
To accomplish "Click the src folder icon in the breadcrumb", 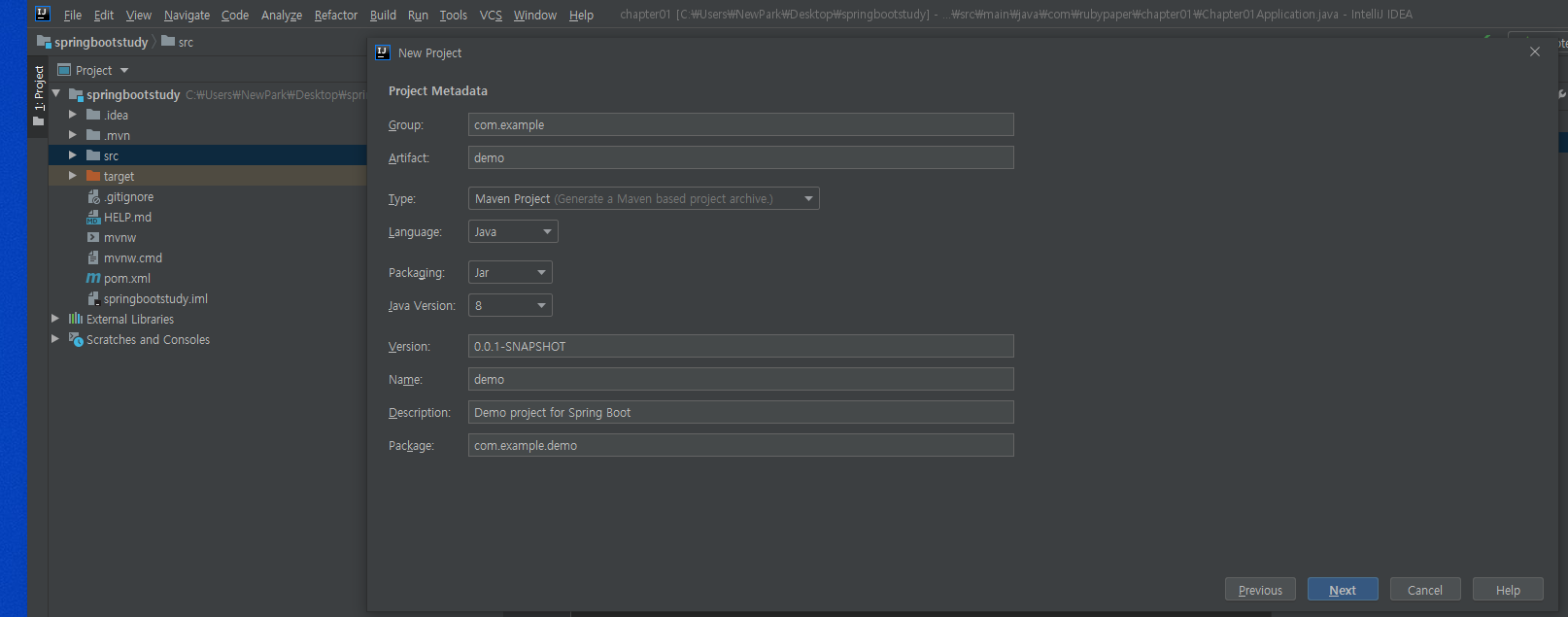I will tap(168, 41).
